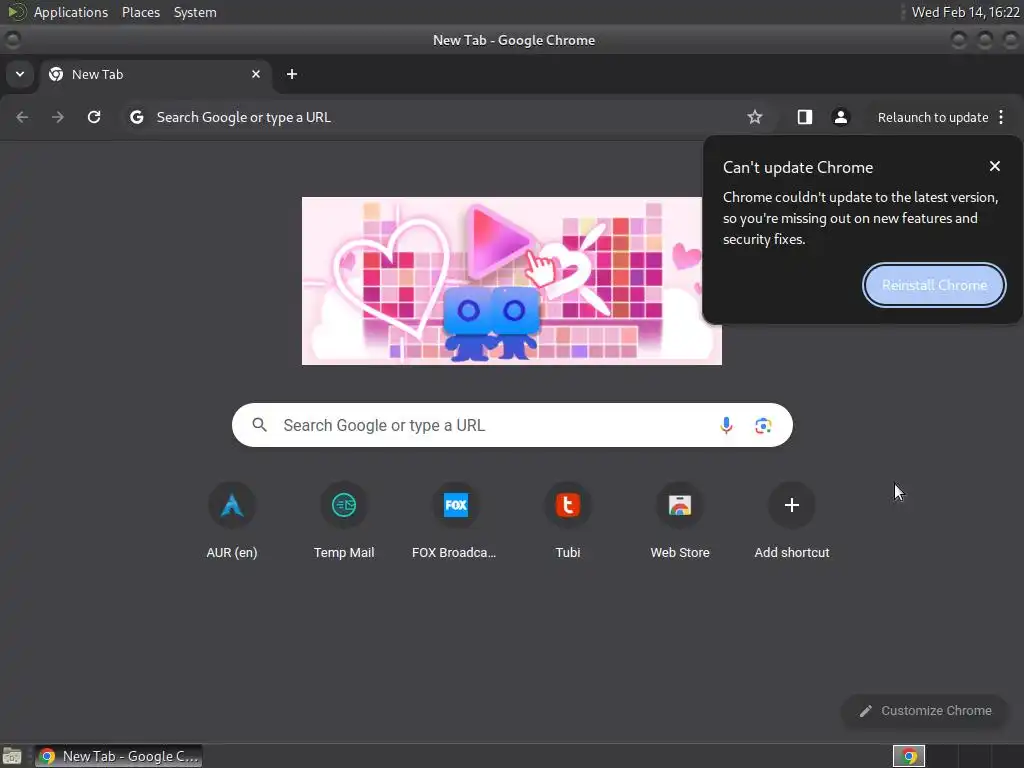Open the Applications menu
Screen dimensions: 1024x768
pyautogui.click(x=71, y=12)
